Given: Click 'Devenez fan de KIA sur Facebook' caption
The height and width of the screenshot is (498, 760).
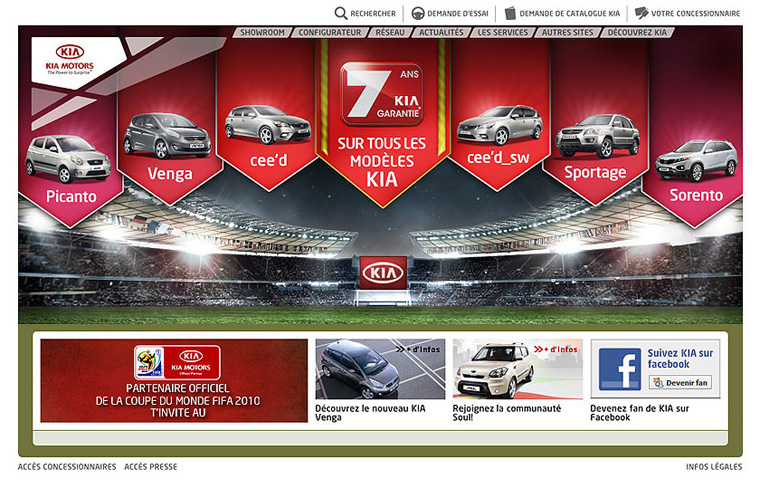Looking at the screenshot, I should pos(639,413).
